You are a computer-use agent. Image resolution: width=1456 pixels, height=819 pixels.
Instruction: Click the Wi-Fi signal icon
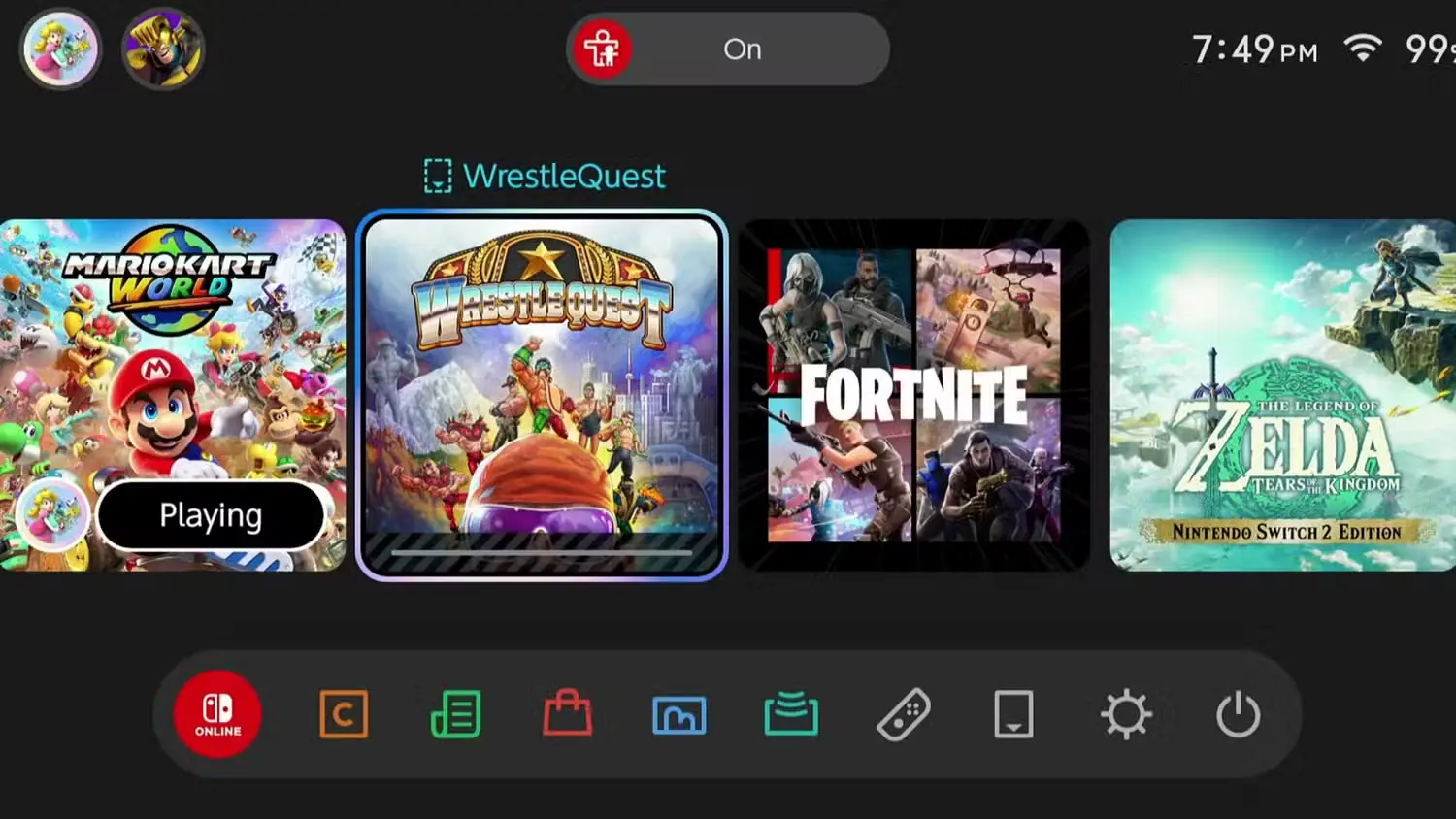(x=1363, y=48)
